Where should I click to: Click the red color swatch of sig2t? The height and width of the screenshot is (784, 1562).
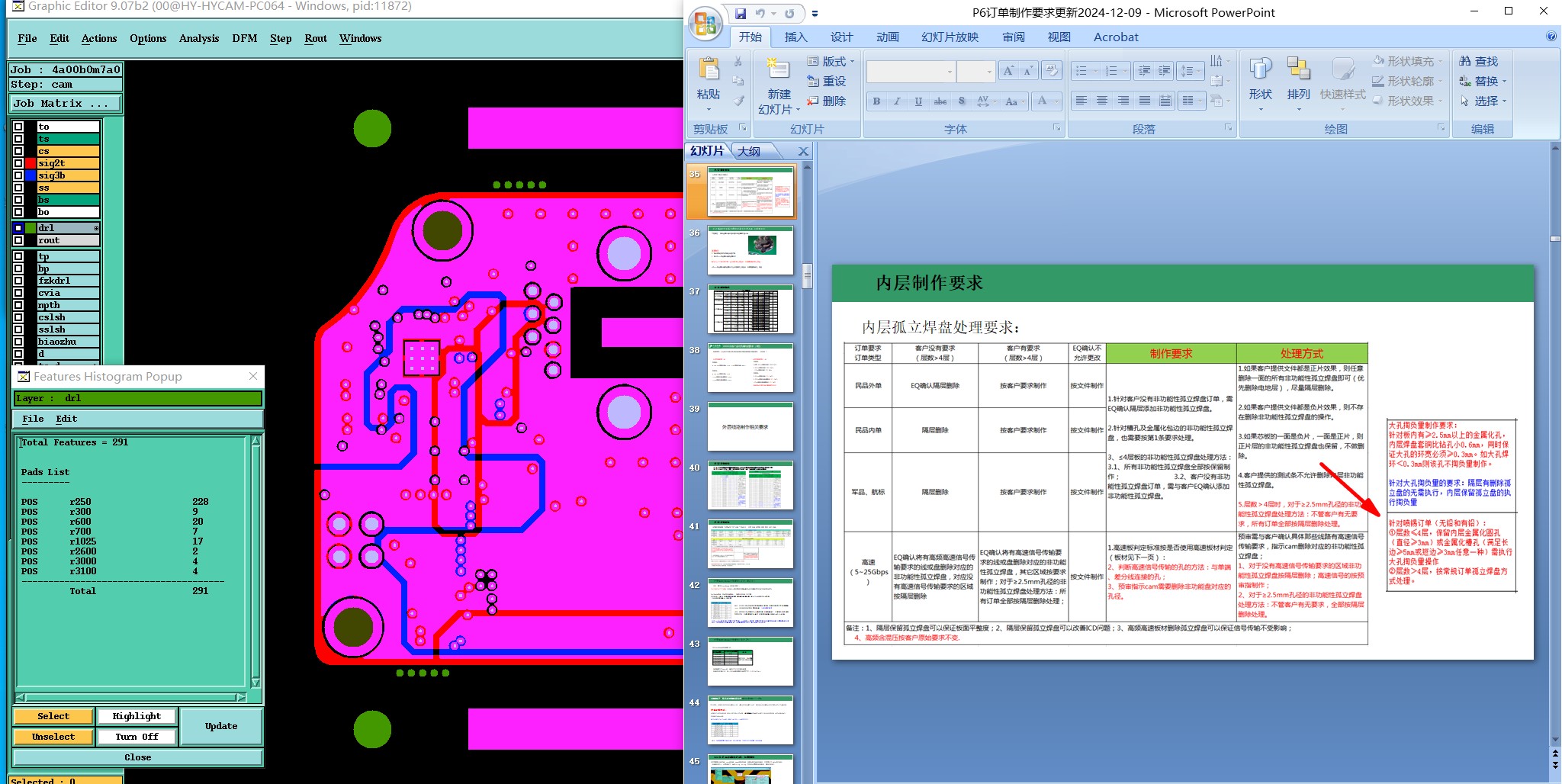tap(31, 163)
